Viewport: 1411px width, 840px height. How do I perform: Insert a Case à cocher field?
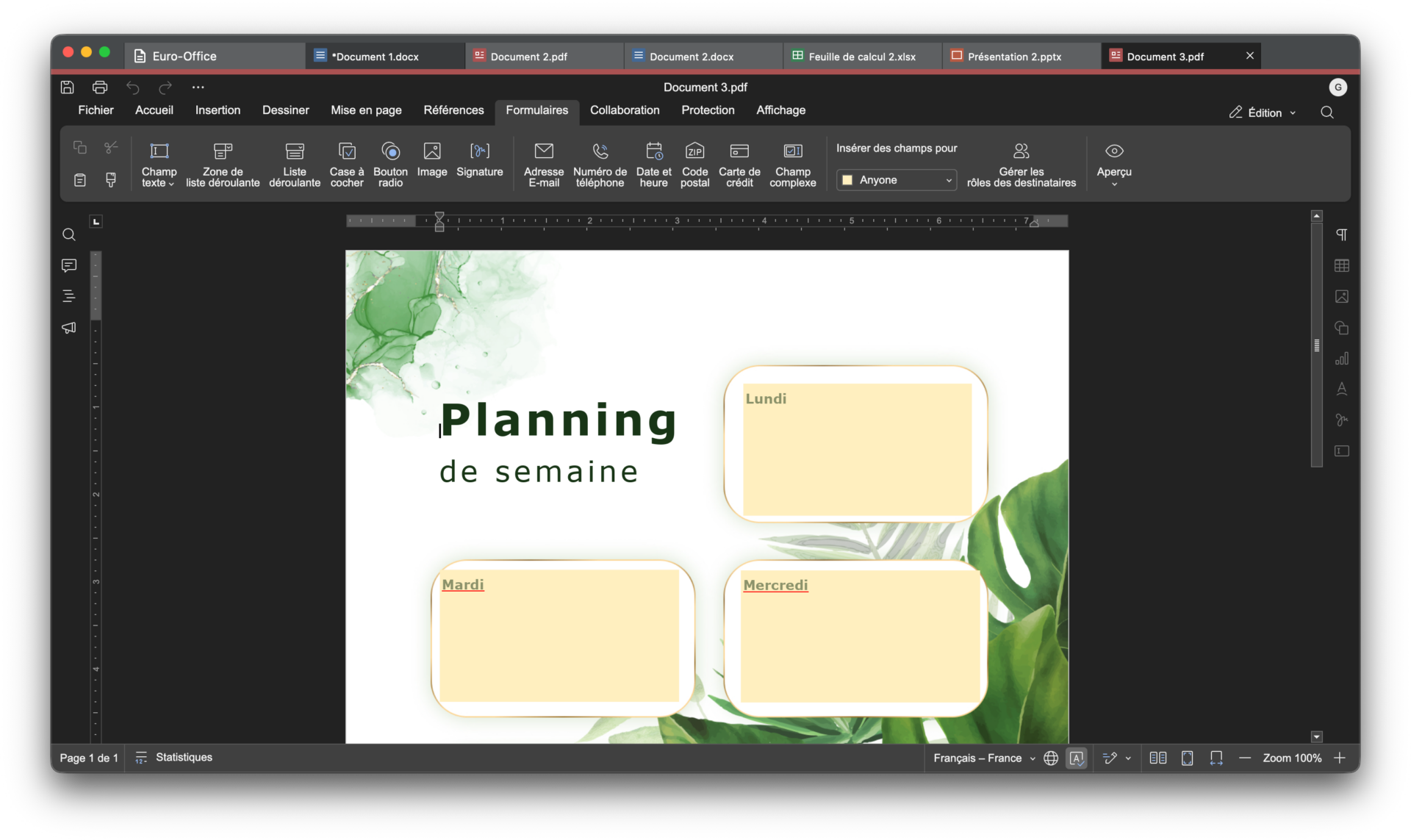click(347, 165)
